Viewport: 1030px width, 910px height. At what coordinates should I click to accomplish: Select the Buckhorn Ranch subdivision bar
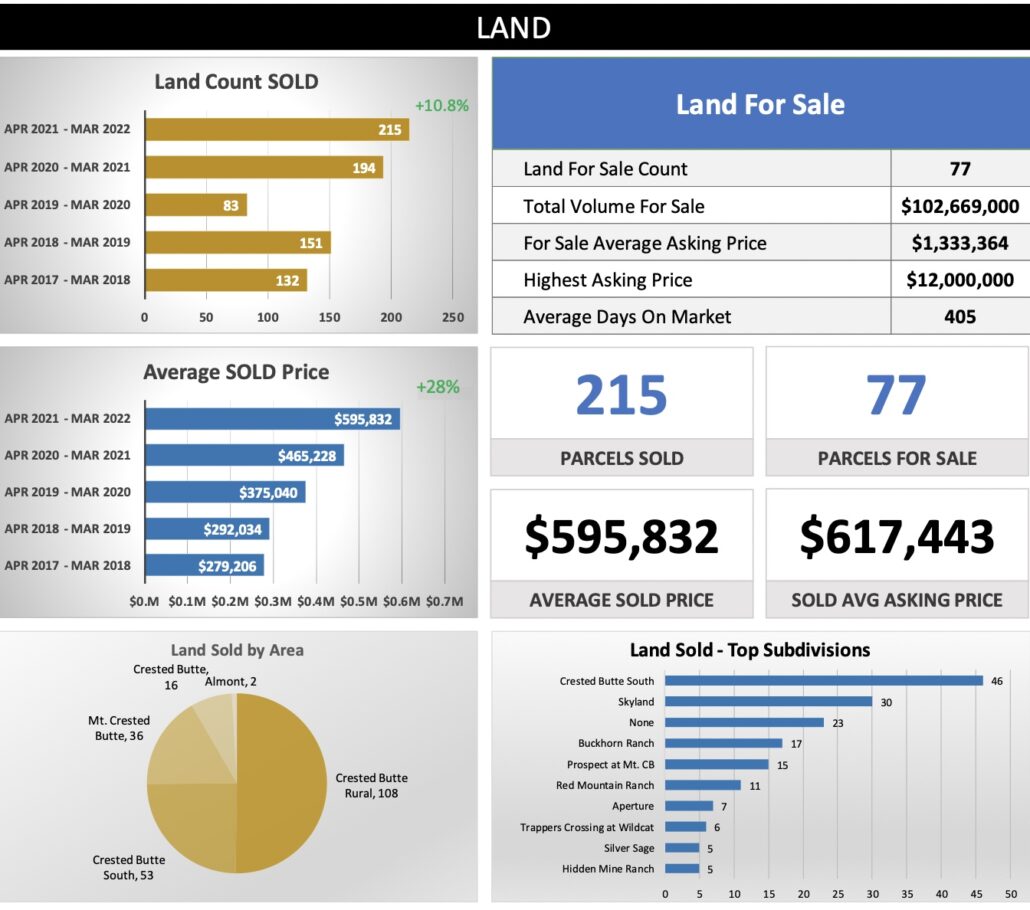(723, 743)
